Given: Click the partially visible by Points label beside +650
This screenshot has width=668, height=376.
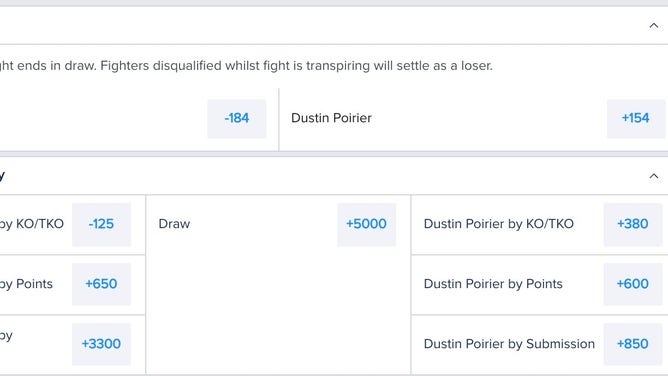Looking at the screenshot, I should [x=26, y=284].
